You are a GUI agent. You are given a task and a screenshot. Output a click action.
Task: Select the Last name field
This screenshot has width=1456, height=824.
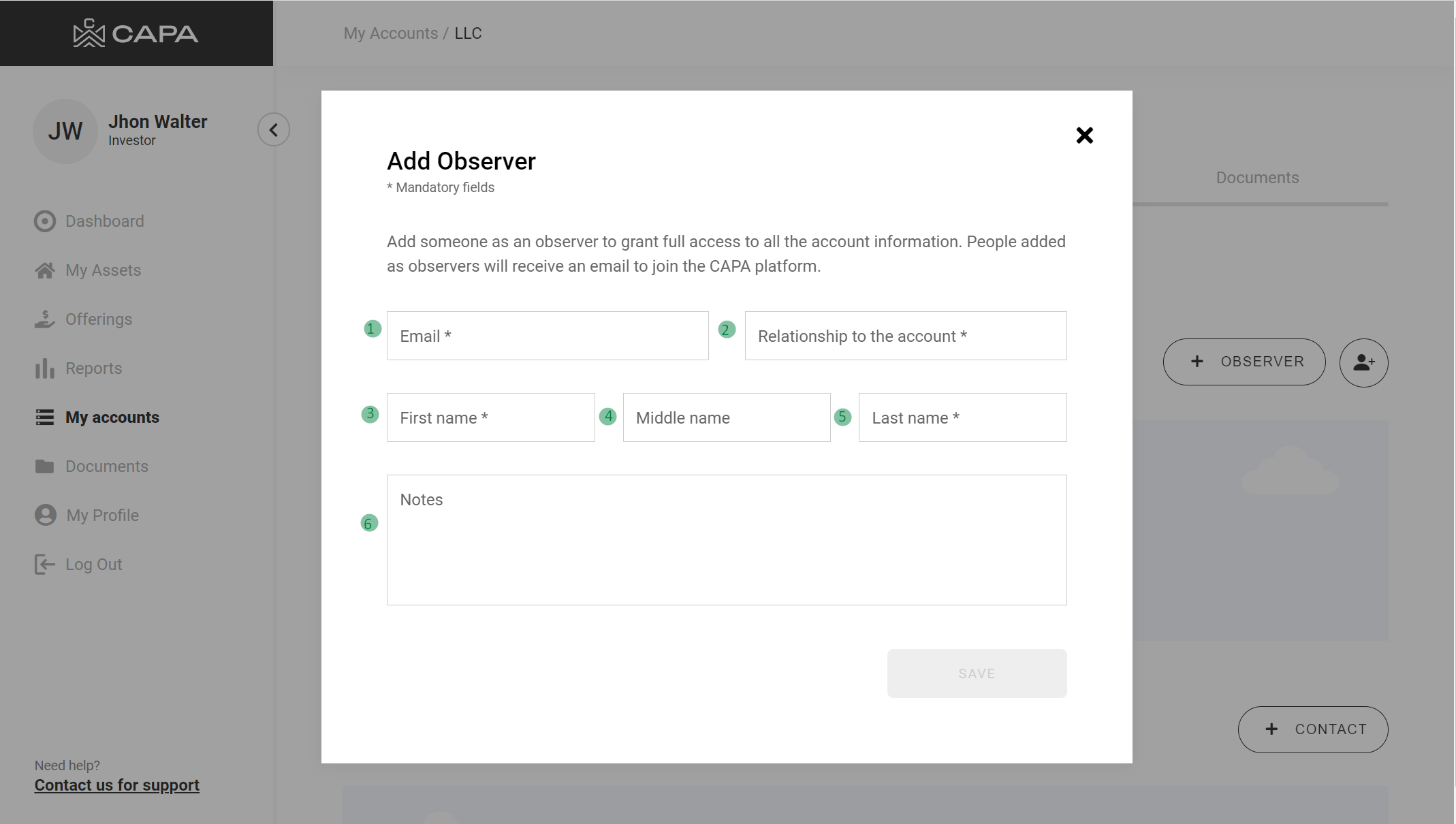point(962,417)
